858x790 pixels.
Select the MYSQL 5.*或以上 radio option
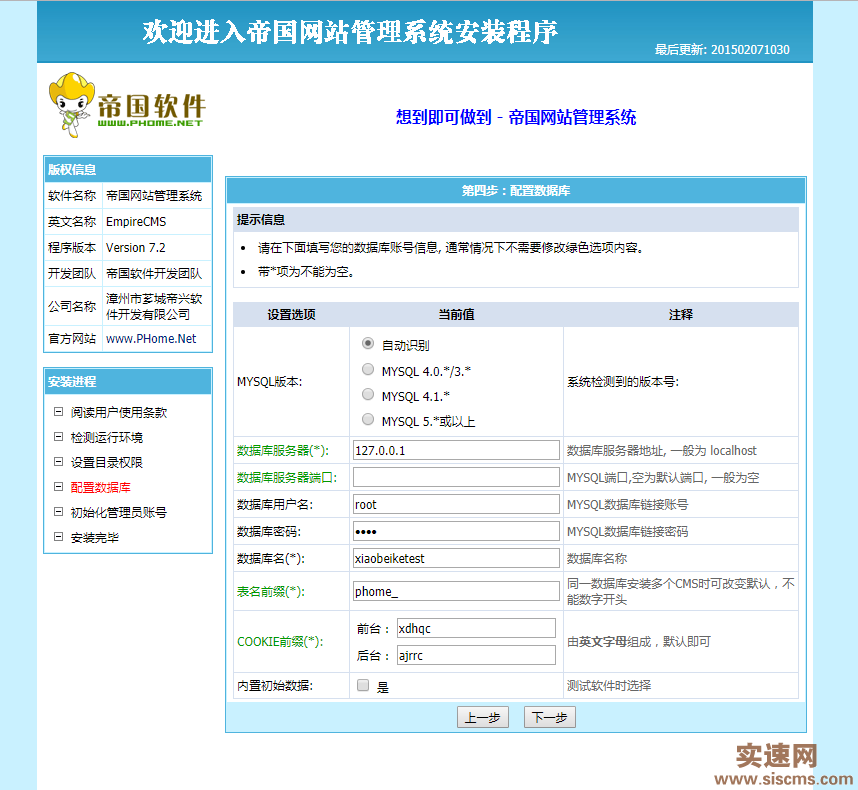[x=368, y=420]
